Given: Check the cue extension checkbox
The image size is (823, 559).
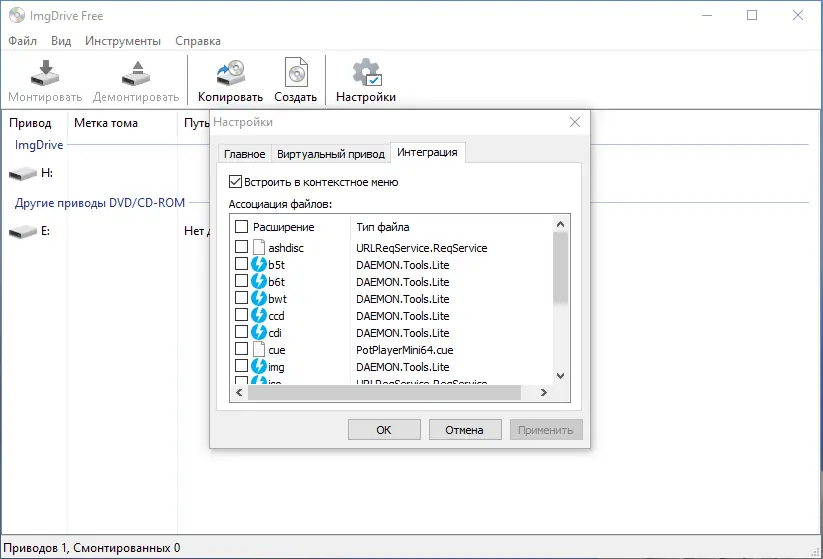Looking at the screenshot, I should [x=241, y=349].
